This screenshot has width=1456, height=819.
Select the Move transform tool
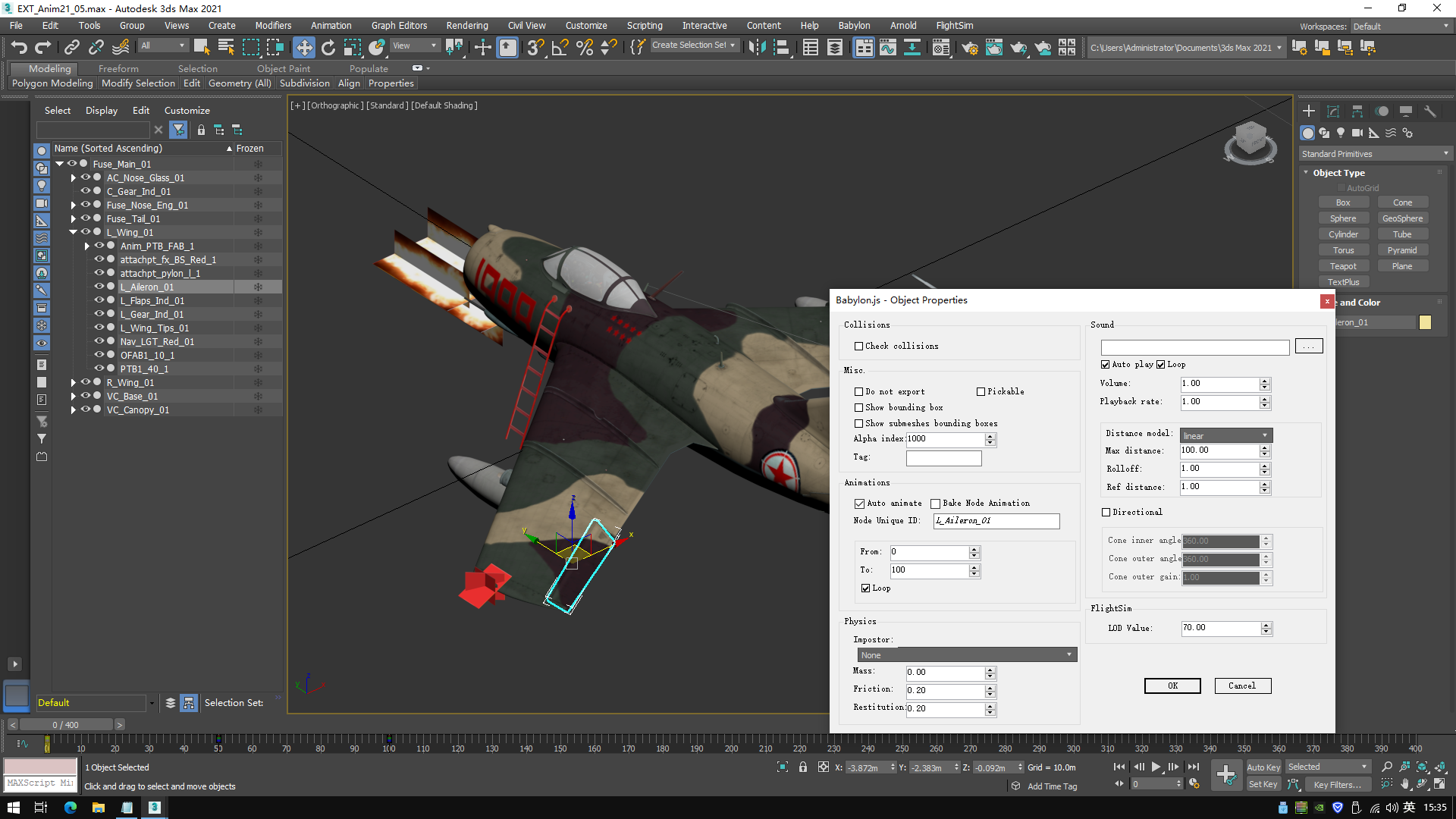(x=303, y=48)
